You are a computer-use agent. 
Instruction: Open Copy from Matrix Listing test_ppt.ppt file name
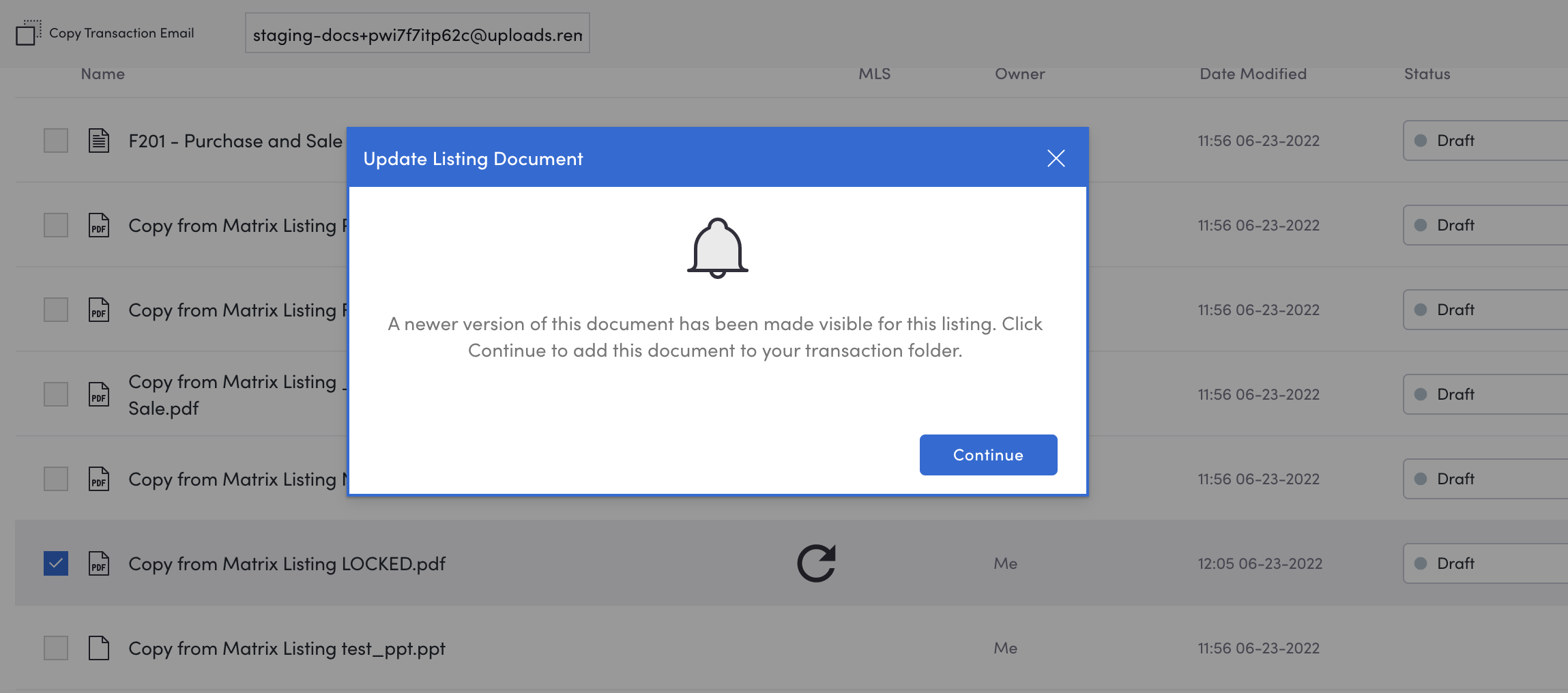(287, 649)
